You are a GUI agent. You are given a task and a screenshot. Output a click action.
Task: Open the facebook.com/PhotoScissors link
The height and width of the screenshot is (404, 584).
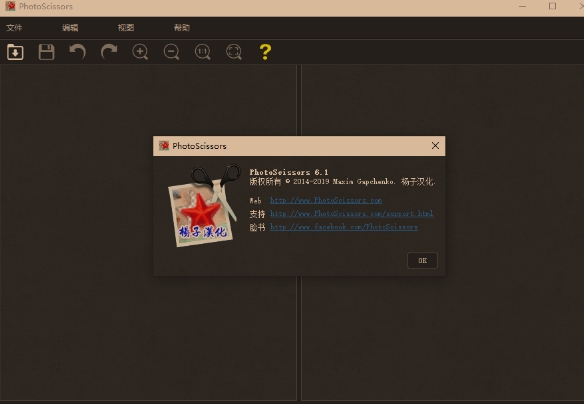pos(344,227)
